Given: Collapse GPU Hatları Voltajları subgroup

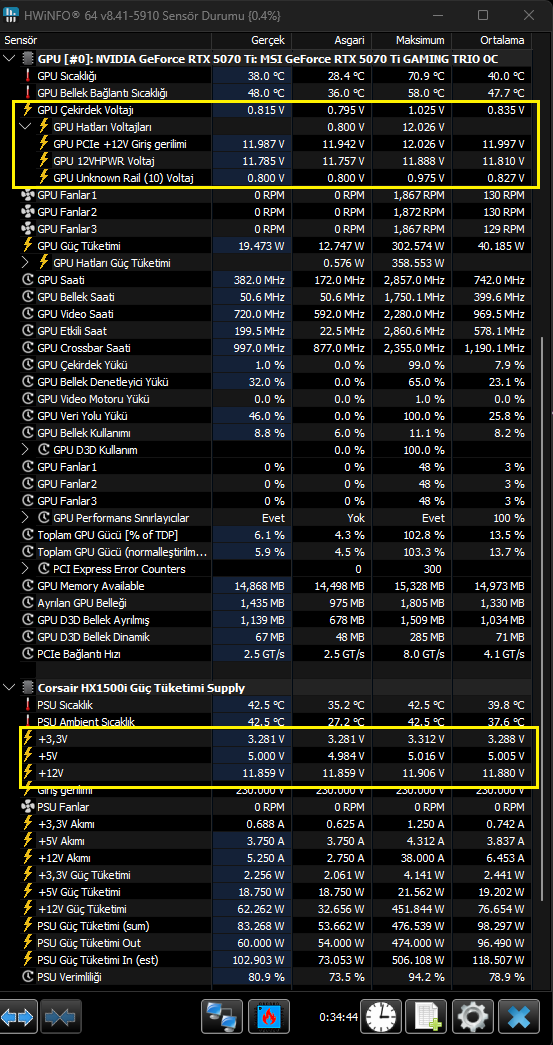Looking at the screenshot, I should [x=25, y=127].
